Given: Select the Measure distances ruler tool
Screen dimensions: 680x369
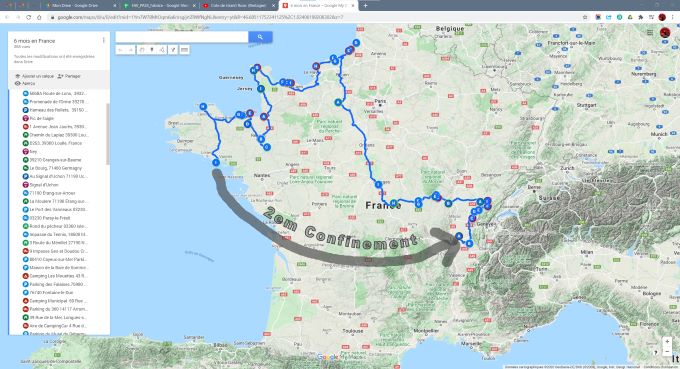Looking at the screenshot, I should pos(184,50).
